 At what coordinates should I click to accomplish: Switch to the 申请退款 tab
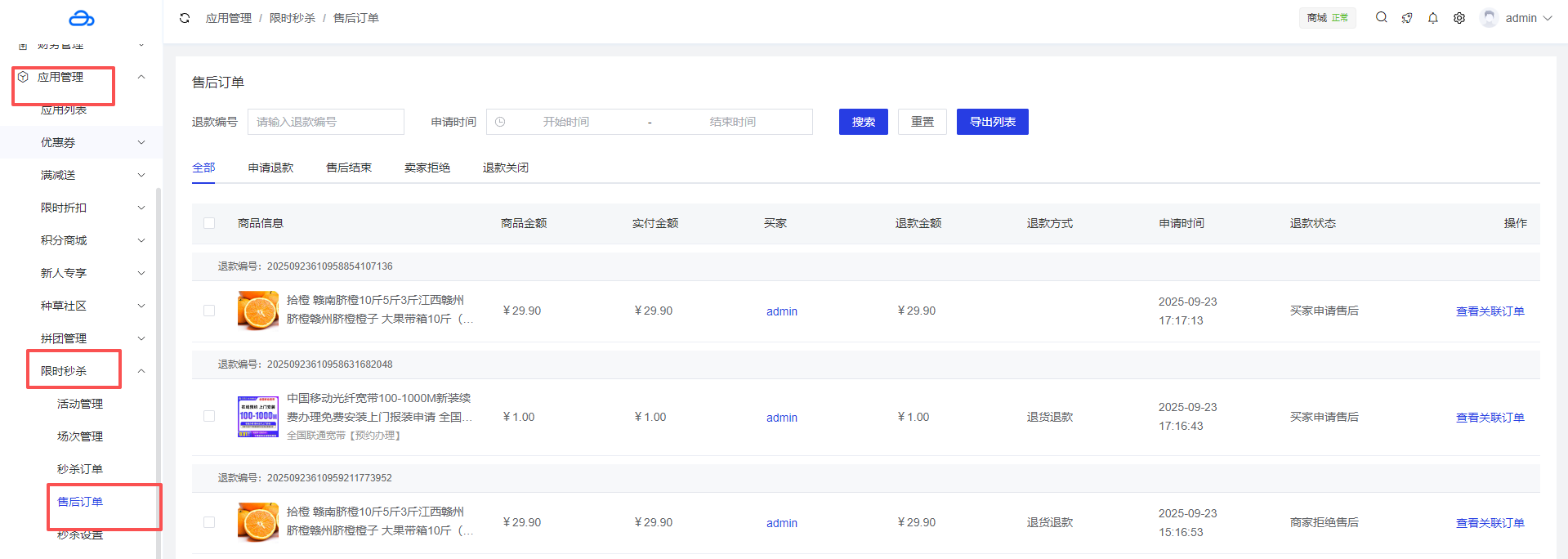click(x=270, y=168)
